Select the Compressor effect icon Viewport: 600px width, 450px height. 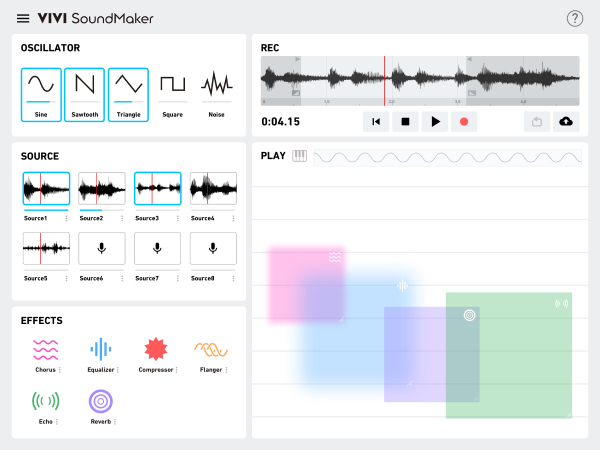(155, 349)
